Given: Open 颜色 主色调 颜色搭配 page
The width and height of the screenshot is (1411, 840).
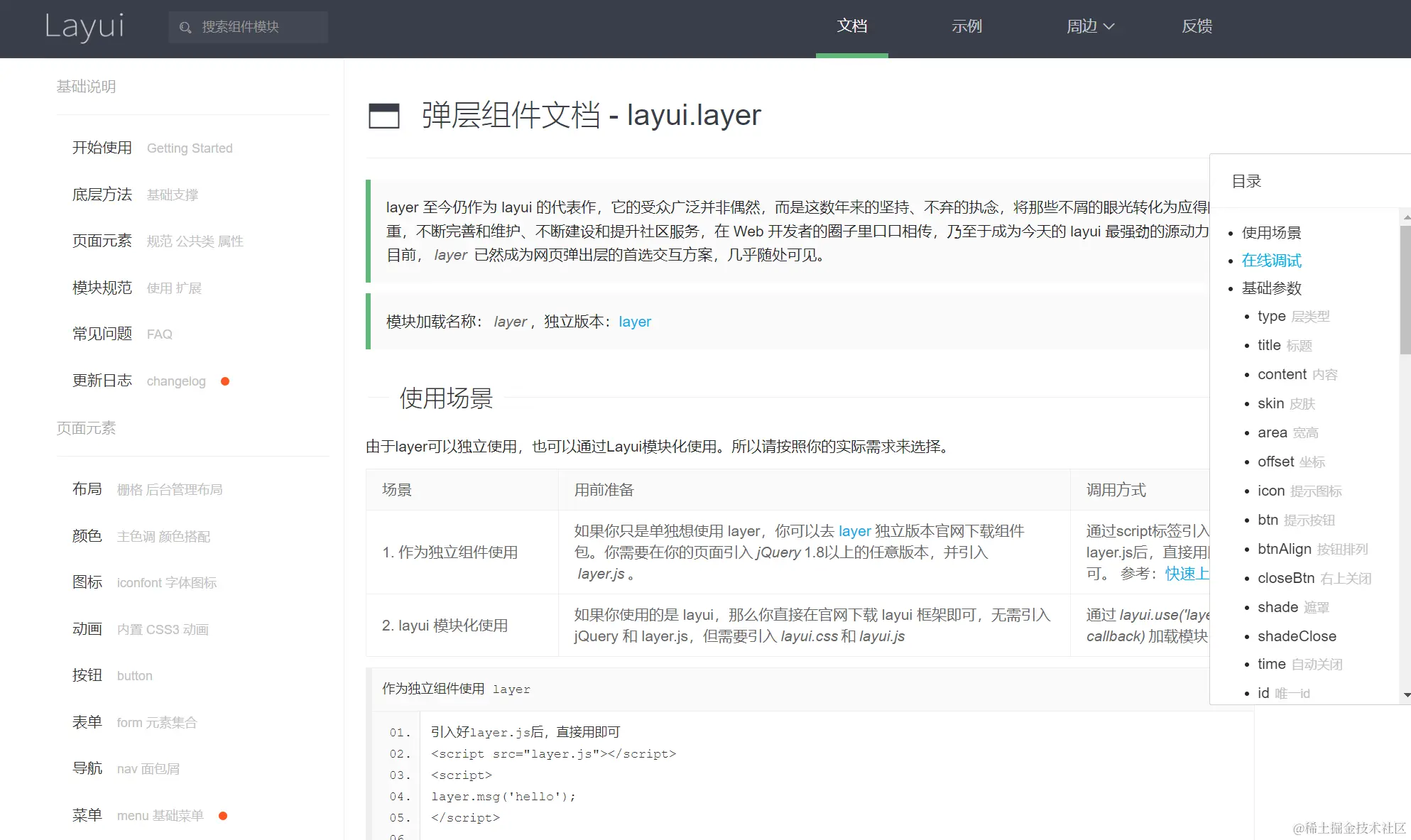Looking at the screenshot, I should pos(141,536).
